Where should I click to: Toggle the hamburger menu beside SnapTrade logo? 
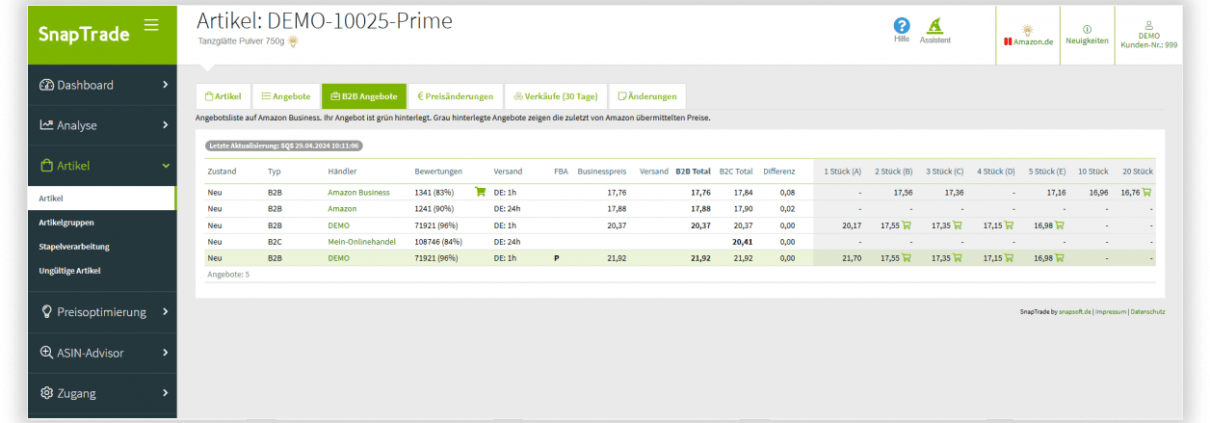(x=151, y=24)
